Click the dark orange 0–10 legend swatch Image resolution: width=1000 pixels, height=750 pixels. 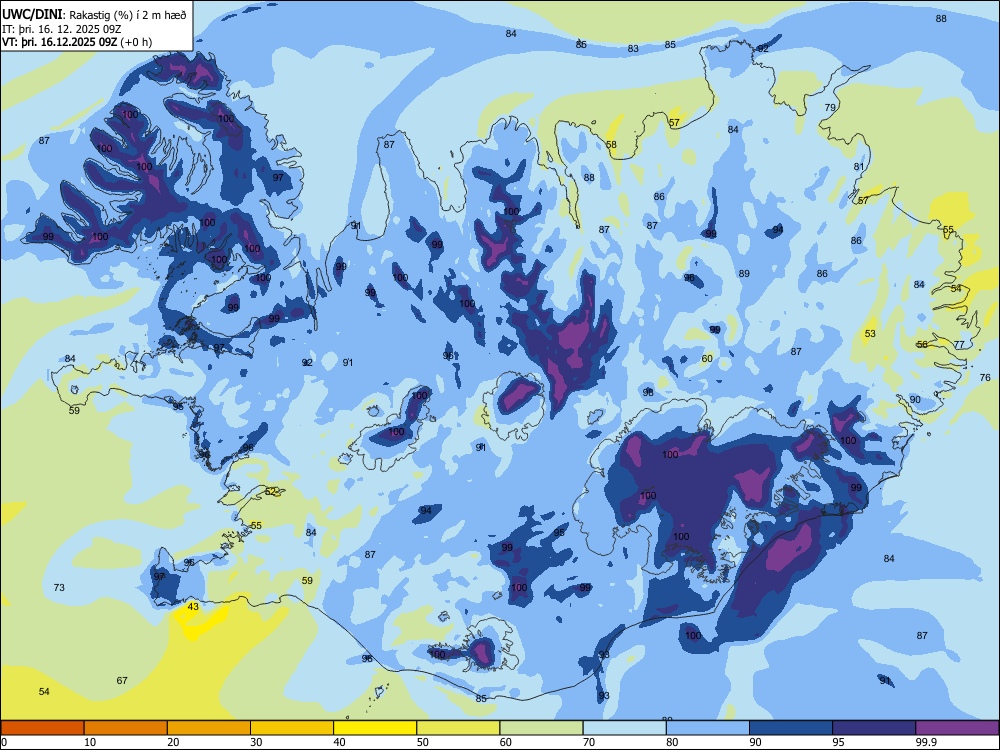point(42,728)
